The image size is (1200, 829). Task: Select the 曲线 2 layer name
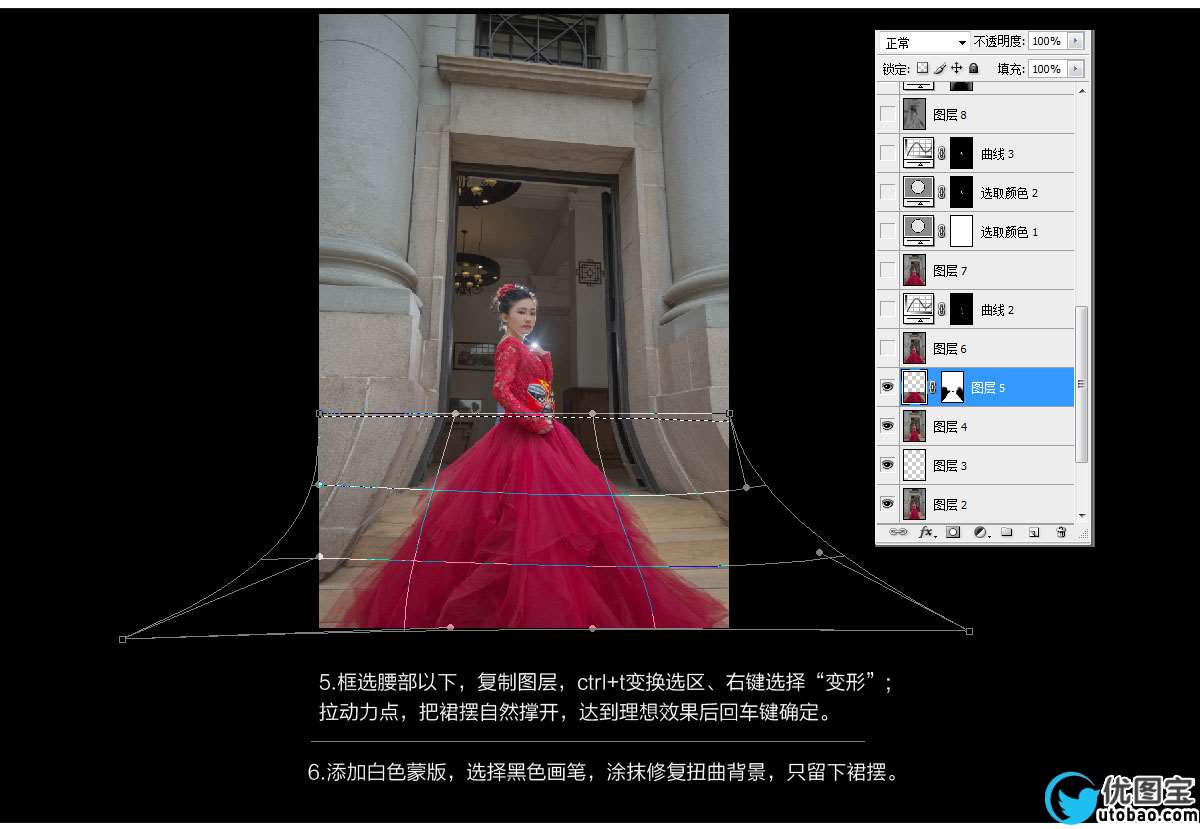[x=997, y=310]
